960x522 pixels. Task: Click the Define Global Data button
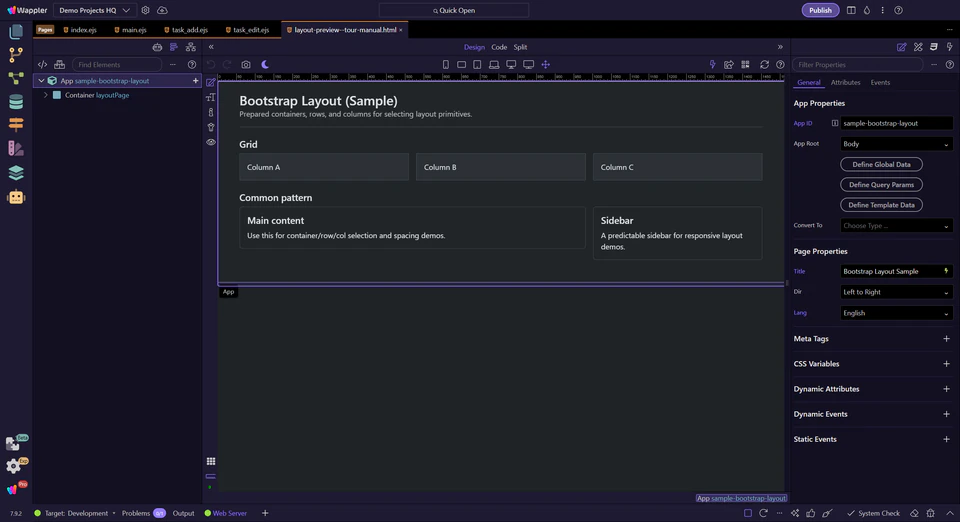coord(881,164)
